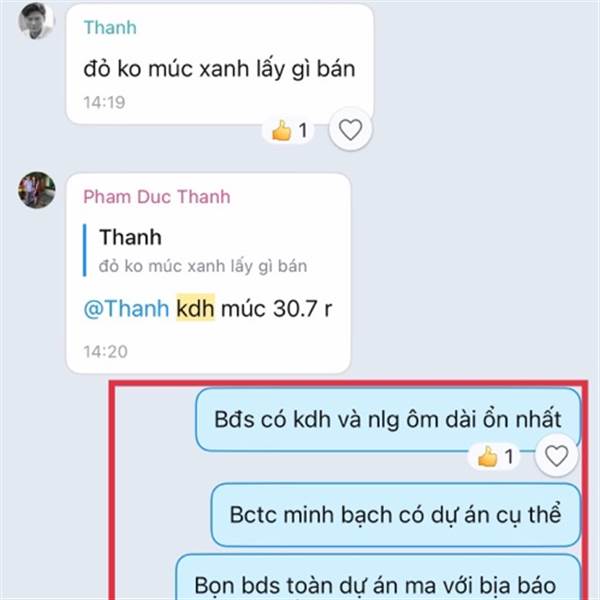Image resolution: width=600 pixels, height=600 pixels.
Task: Tap the 'múc 30.7 r' message text
Action: [x=276, y=308]
